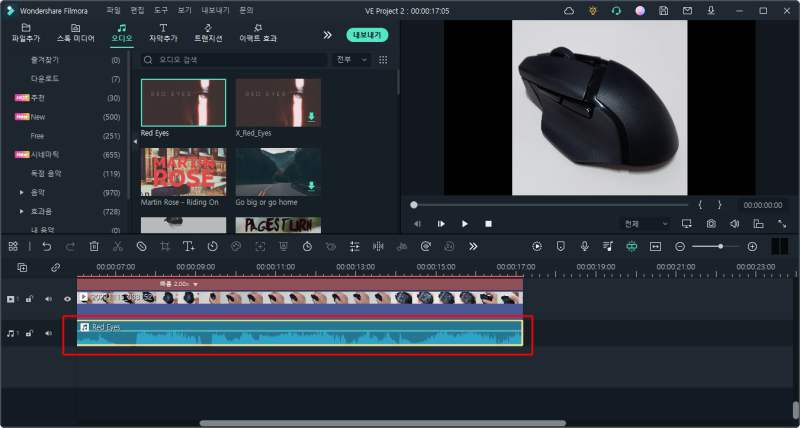Zoom out timeline with minus icon
This screenshot has width=800, height=428.
[x=680, y=247]
